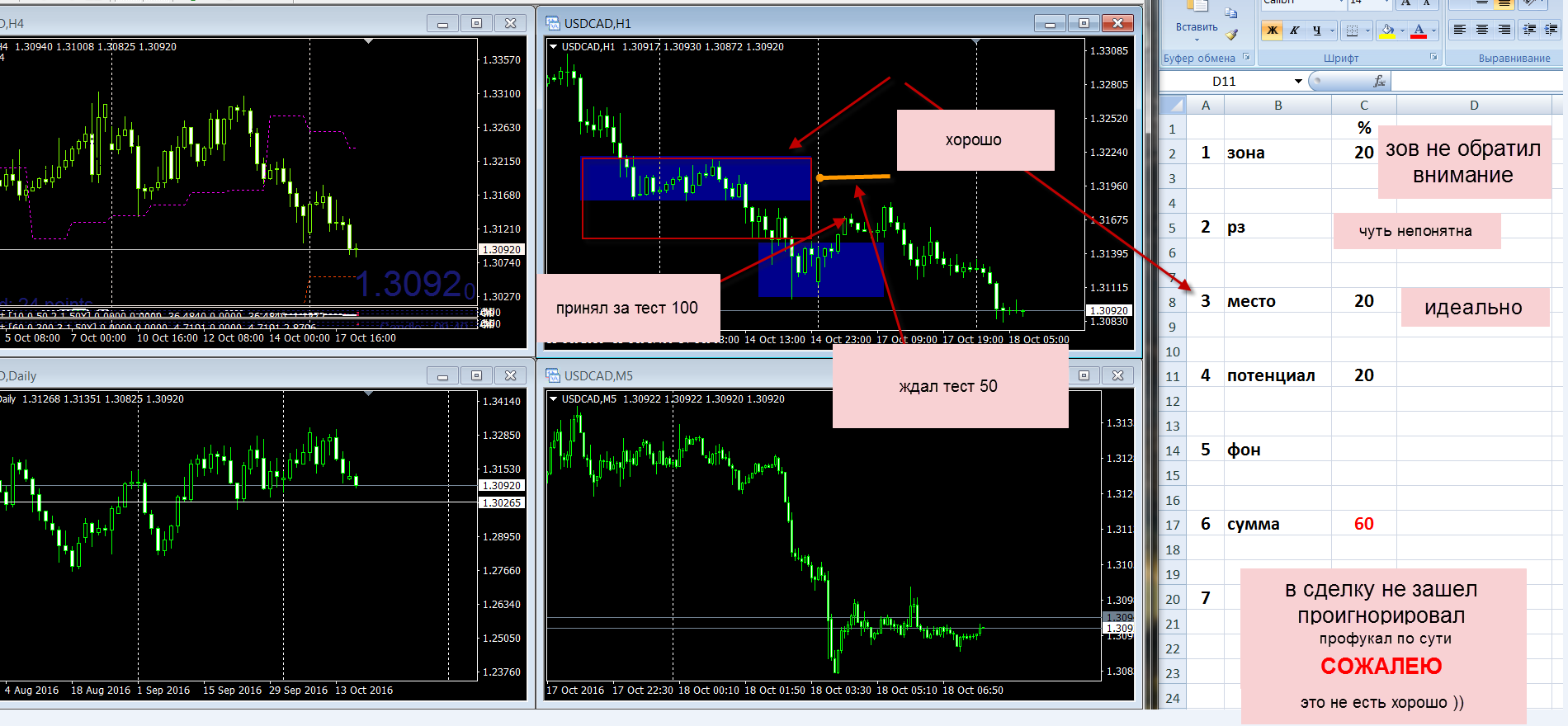Select cell containing потенциал

pyautogui.click(x=1278, y=375)
